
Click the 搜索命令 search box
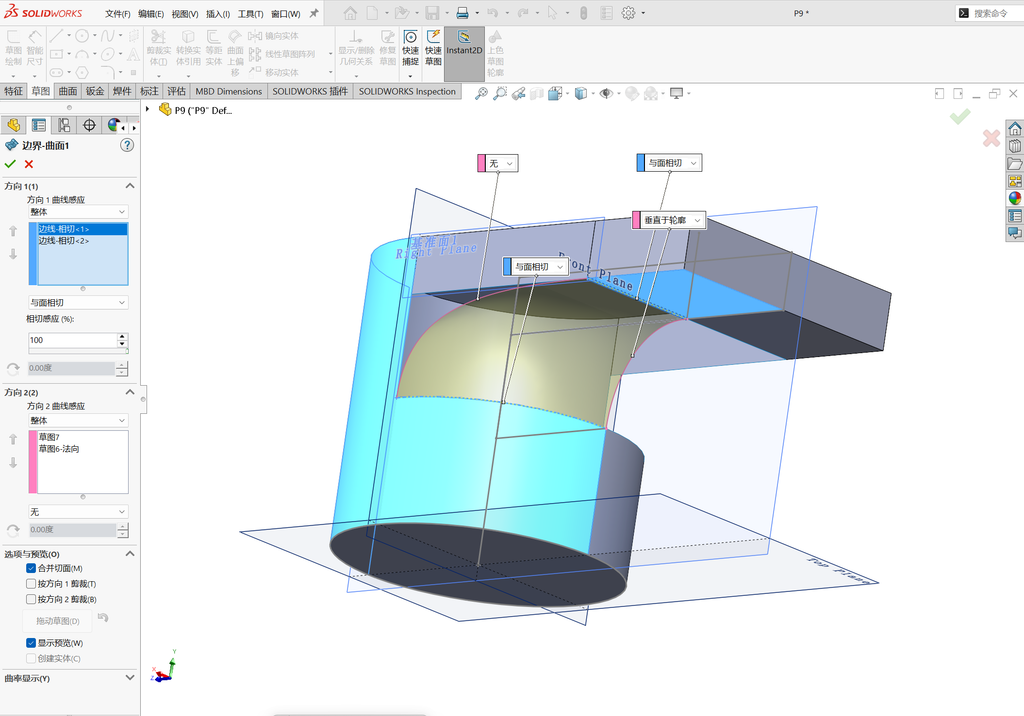(991, 13)
